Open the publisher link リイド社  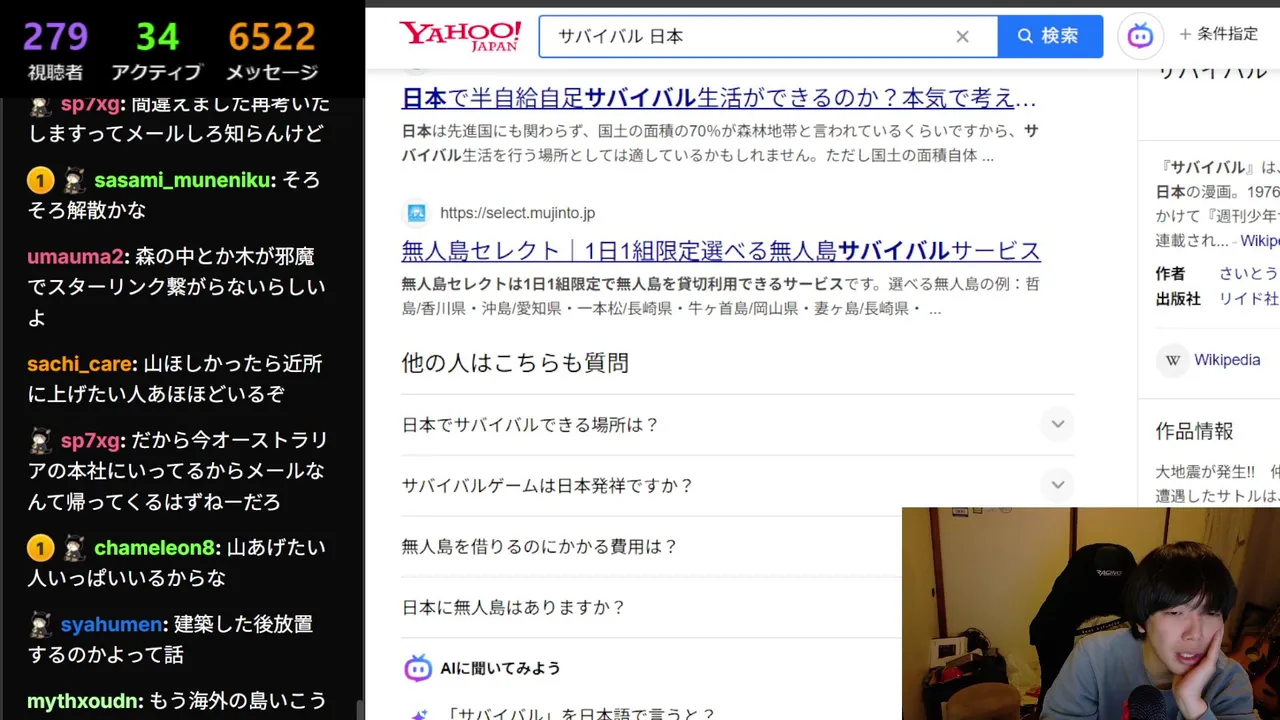[x=1249, y=298]
